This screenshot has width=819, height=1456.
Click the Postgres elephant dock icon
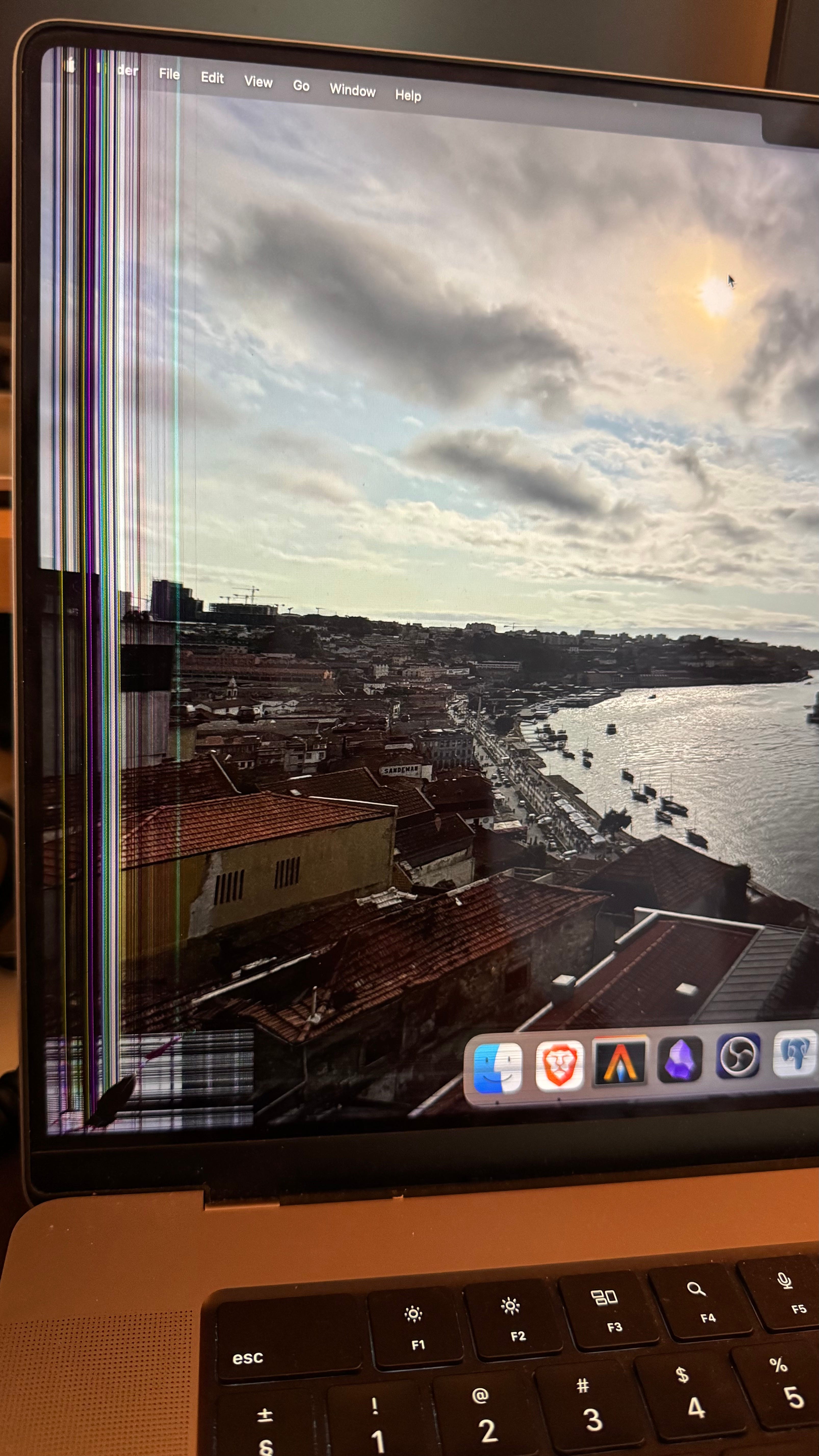(796, 1052)
